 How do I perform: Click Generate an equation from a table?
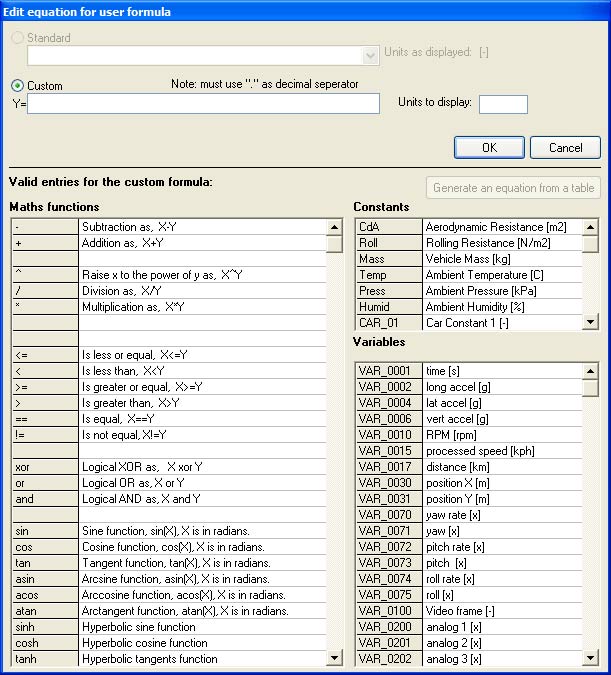pos(514,188)
